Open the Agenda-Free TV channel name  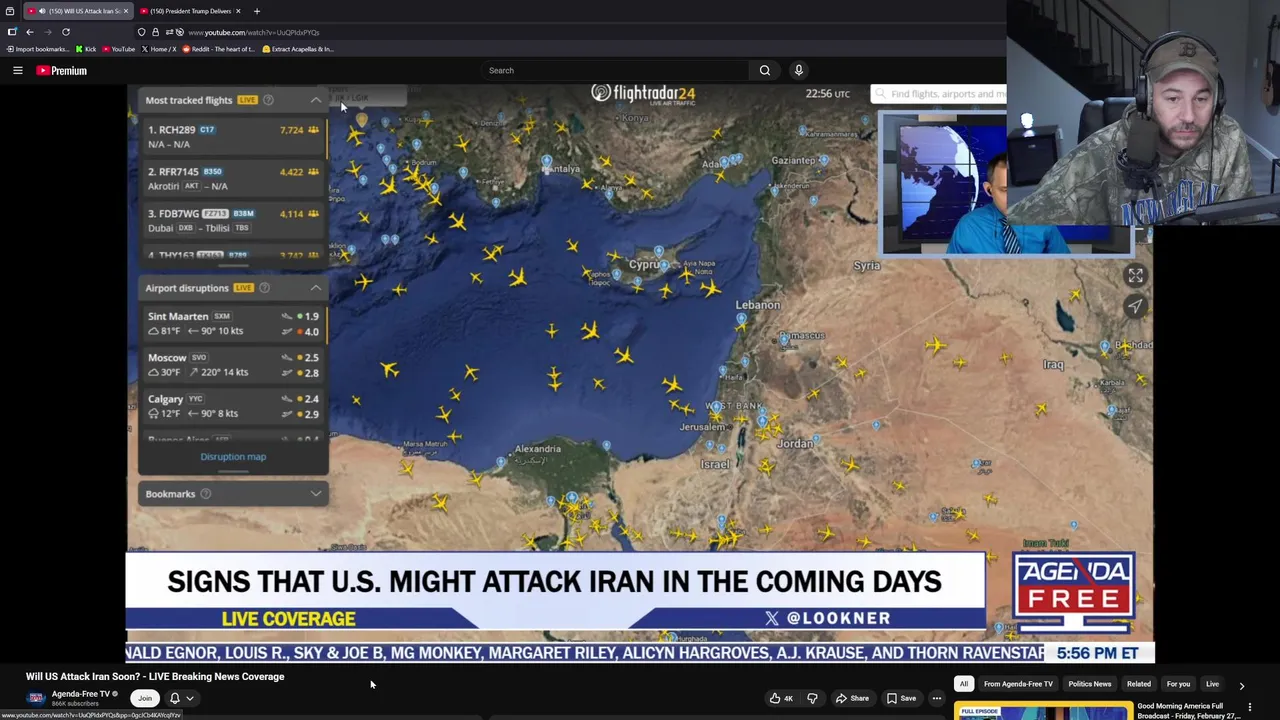(81, 693)
